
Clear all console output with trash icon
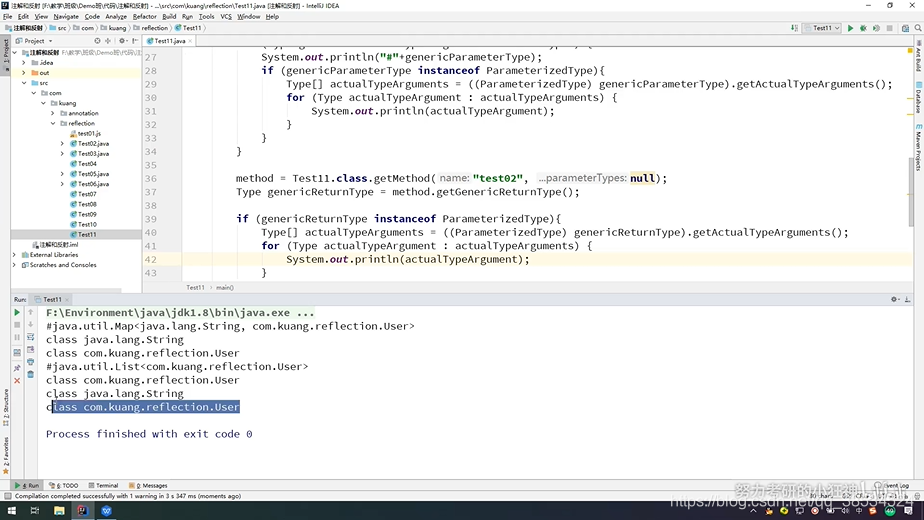(x=31, y=374)
